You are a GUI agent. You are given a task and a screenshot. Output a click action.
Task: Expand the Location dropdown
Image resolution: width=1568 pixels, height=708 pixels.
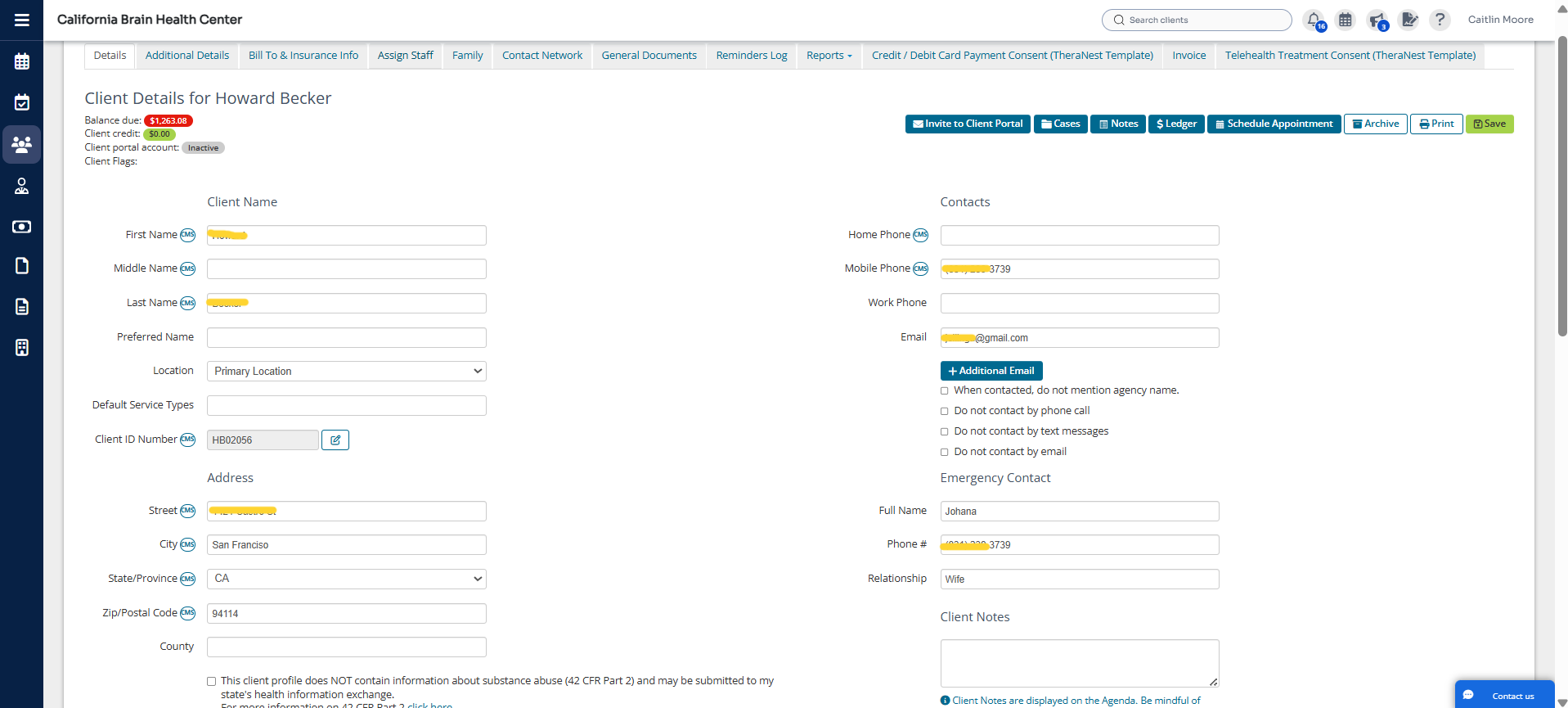[x=347, y=371]
